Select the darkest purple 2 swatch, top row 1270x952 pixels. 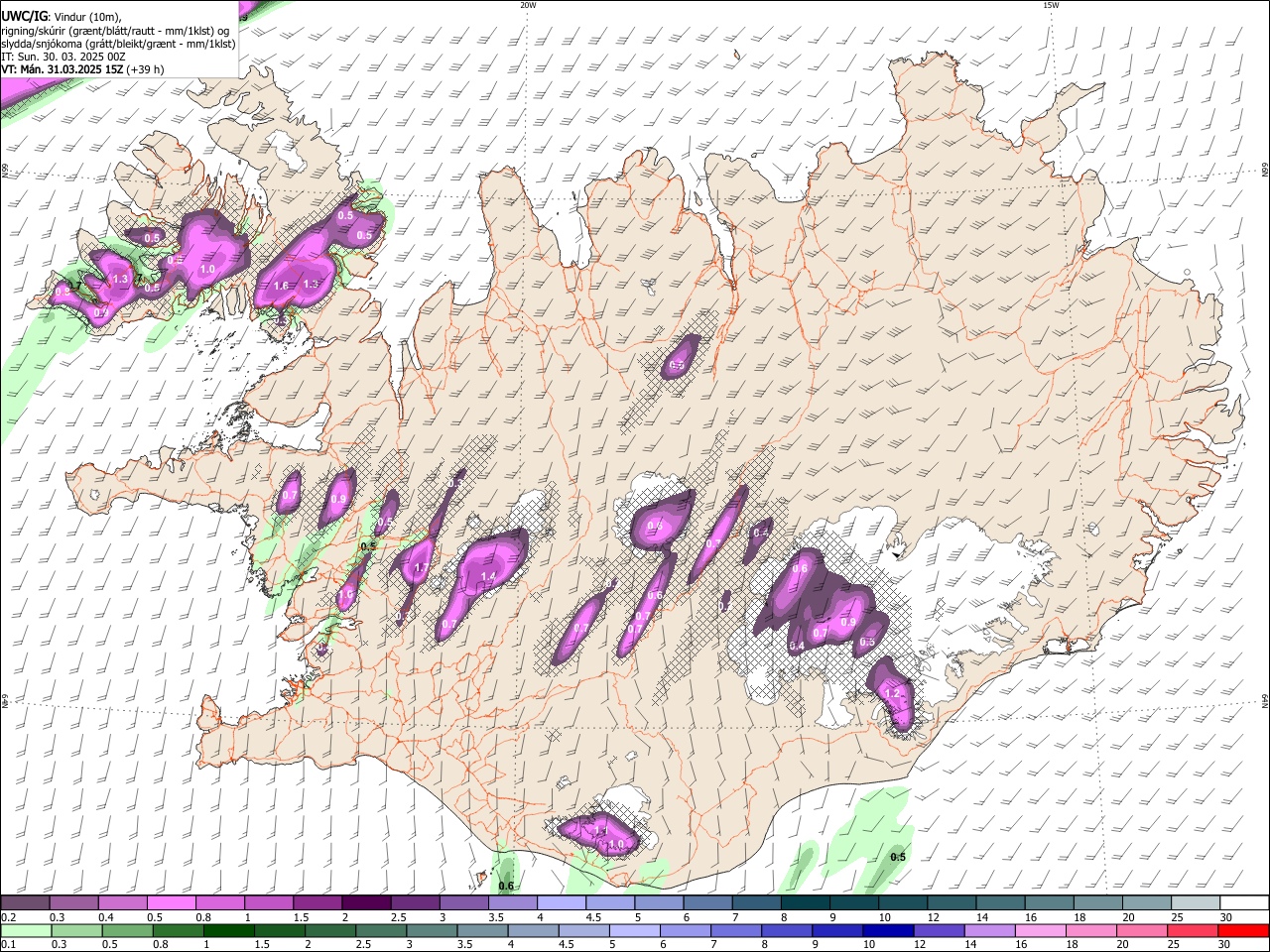(365, 903)
